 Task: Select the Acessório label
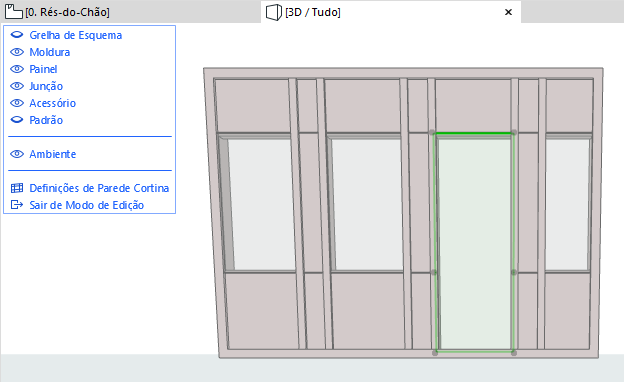point(53,103)
